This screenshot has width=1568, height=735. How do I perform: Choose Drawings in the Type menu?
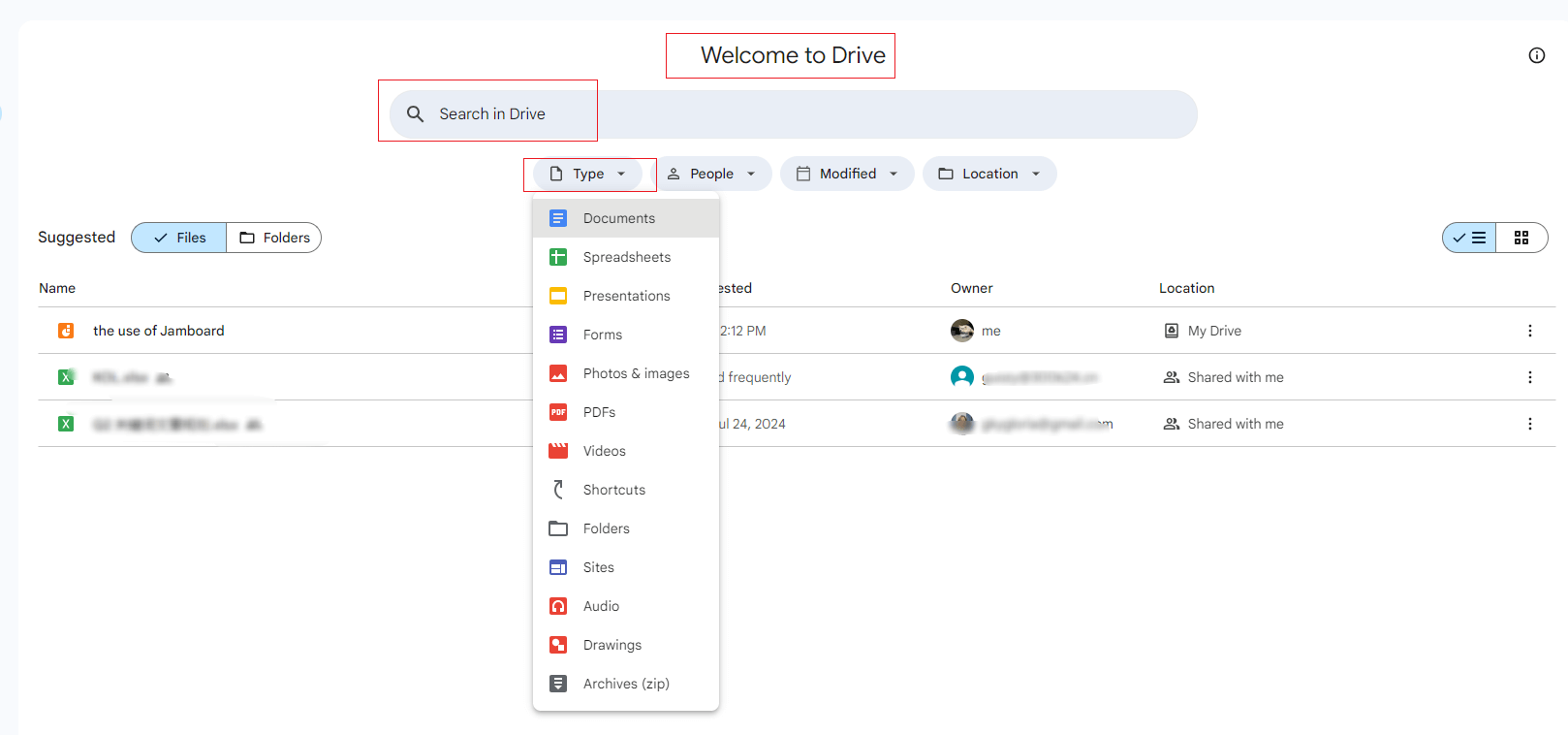626,645
